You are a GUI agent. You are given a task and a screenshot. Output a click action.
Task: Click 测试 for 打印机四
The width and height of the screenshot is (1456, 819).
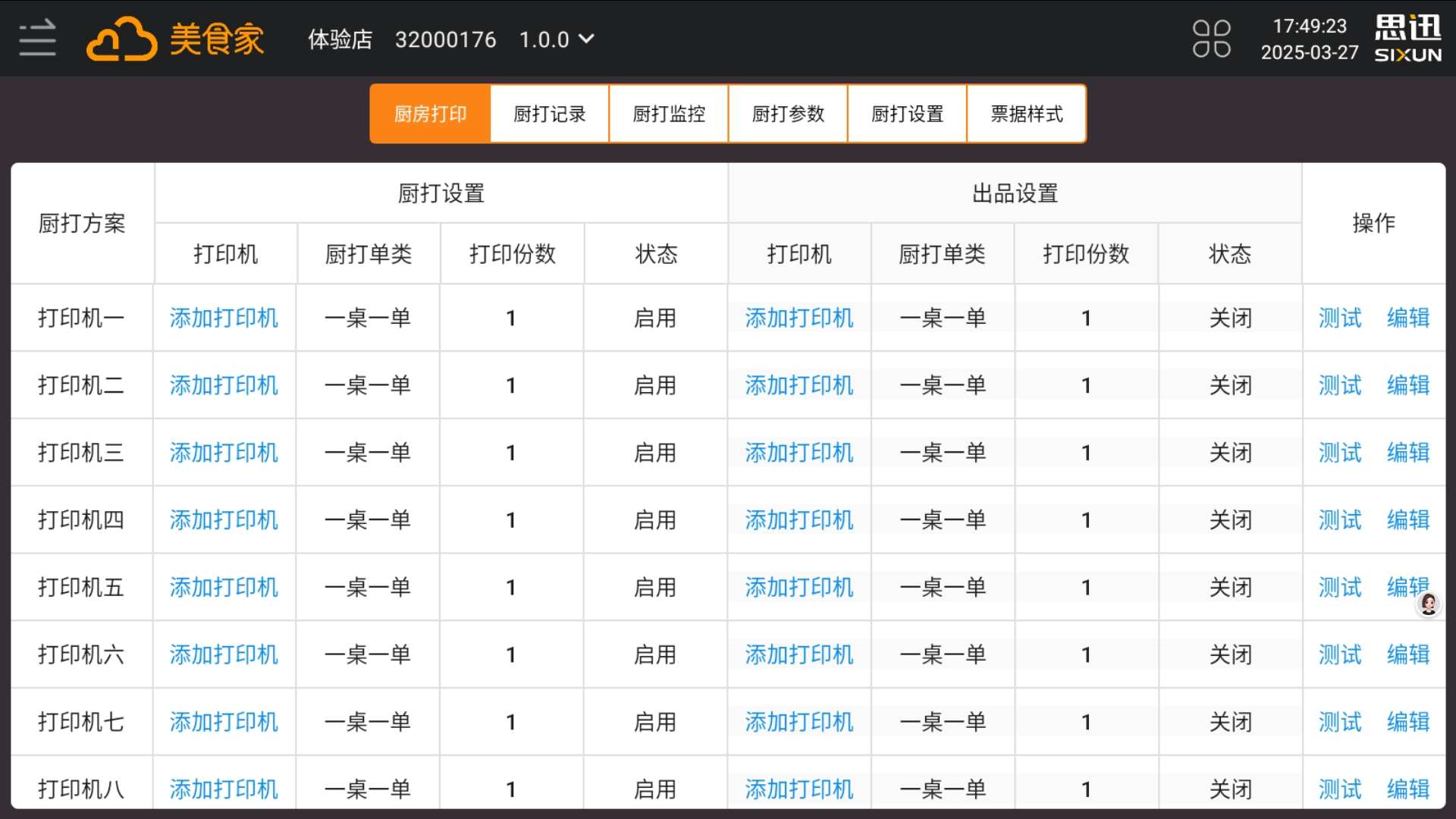1339,519
